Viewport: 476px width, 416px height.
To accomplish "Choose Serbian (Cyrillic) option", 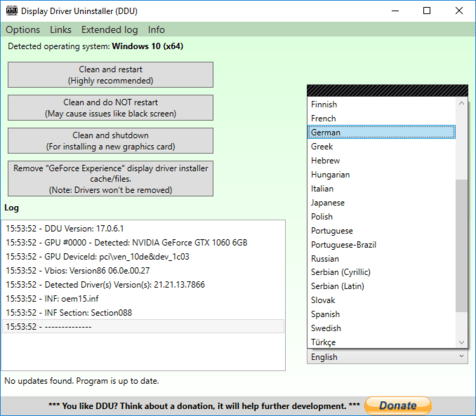I will tap(381, 272).
